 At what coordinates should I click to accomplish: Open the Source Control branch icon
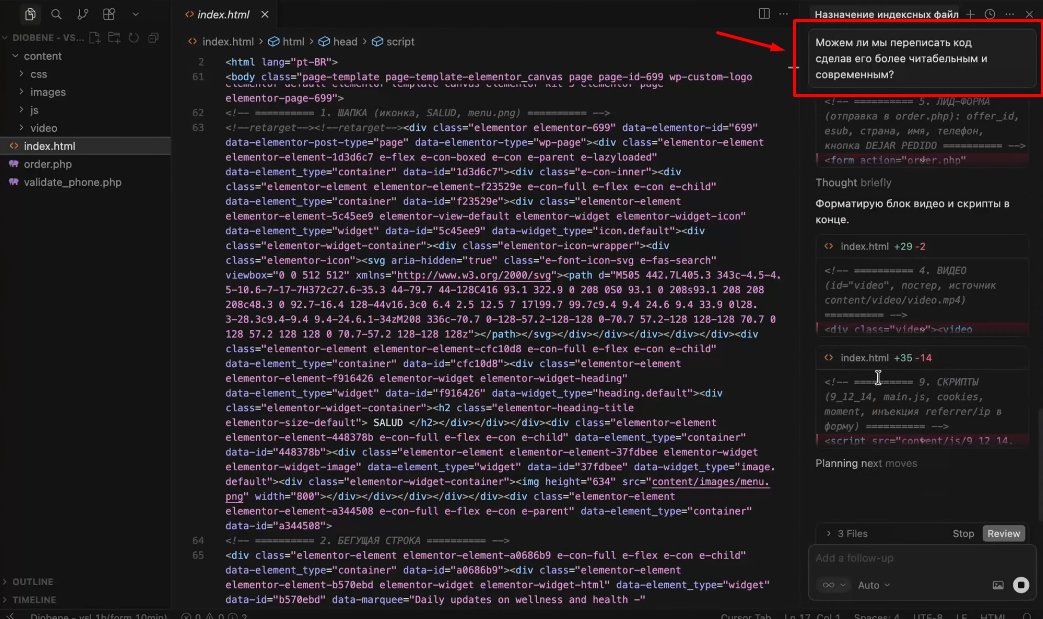(82, 14)
